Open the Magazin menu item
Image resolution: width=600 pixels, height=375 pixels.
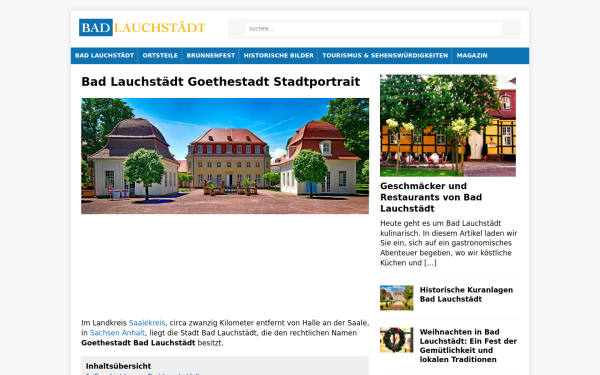tap(472, 55)
